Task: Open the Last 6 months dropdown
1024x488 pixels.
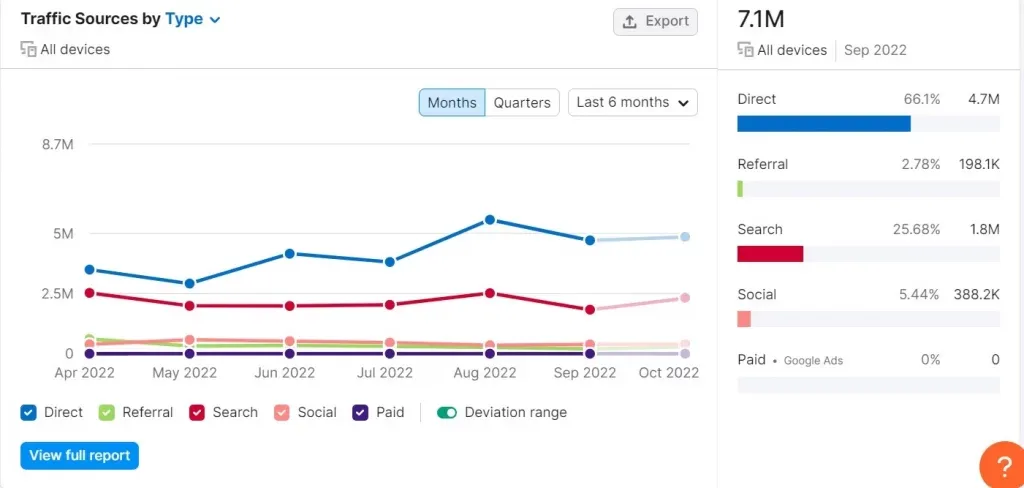Action: click(633, 103)
